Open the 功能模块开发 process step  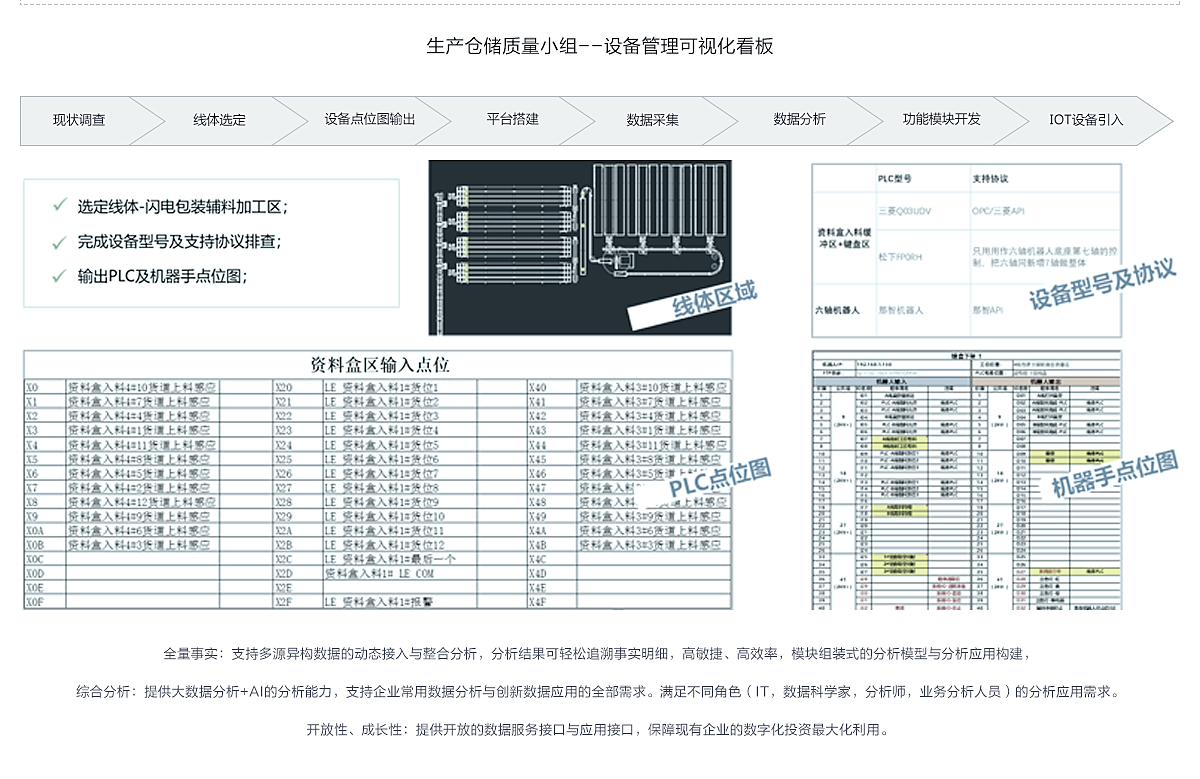coord(942,119)
